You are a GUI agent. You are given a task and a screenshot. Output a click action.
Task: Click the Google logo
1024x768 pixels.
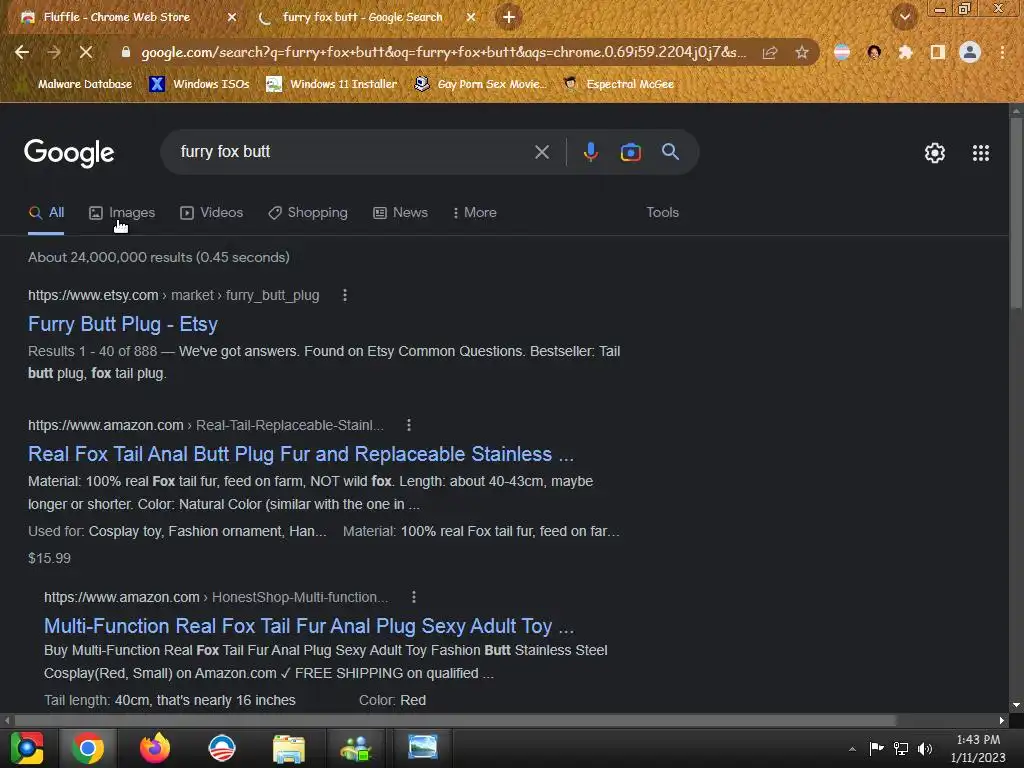(69, 153)
